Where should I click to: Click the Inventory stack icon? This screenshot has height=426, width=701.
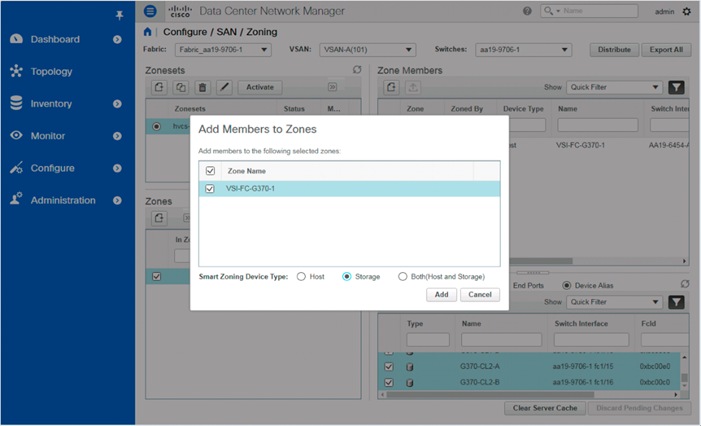[16, 103]
